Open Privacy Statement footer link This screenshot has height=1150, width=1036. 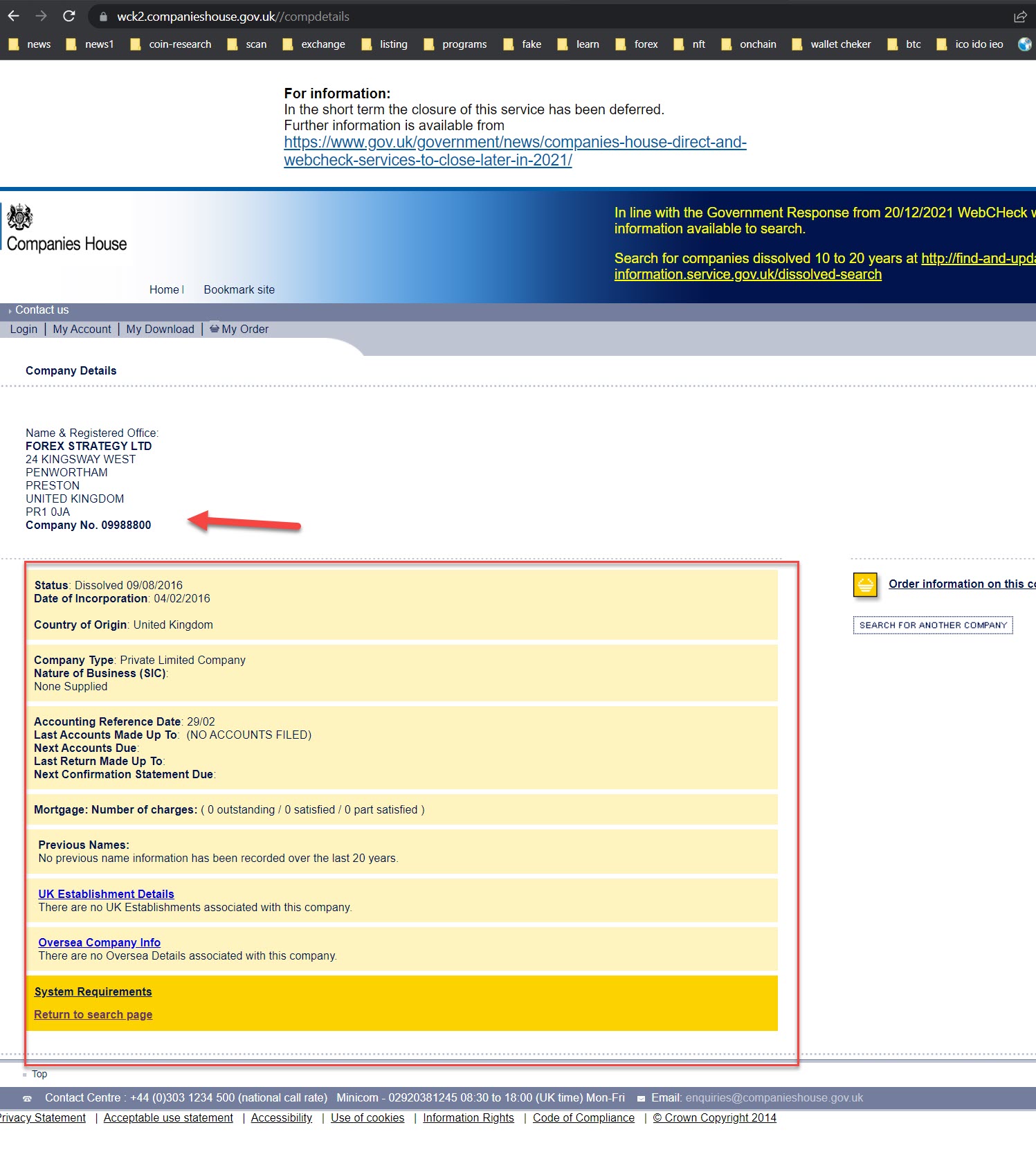click(x=42, y=1117)
